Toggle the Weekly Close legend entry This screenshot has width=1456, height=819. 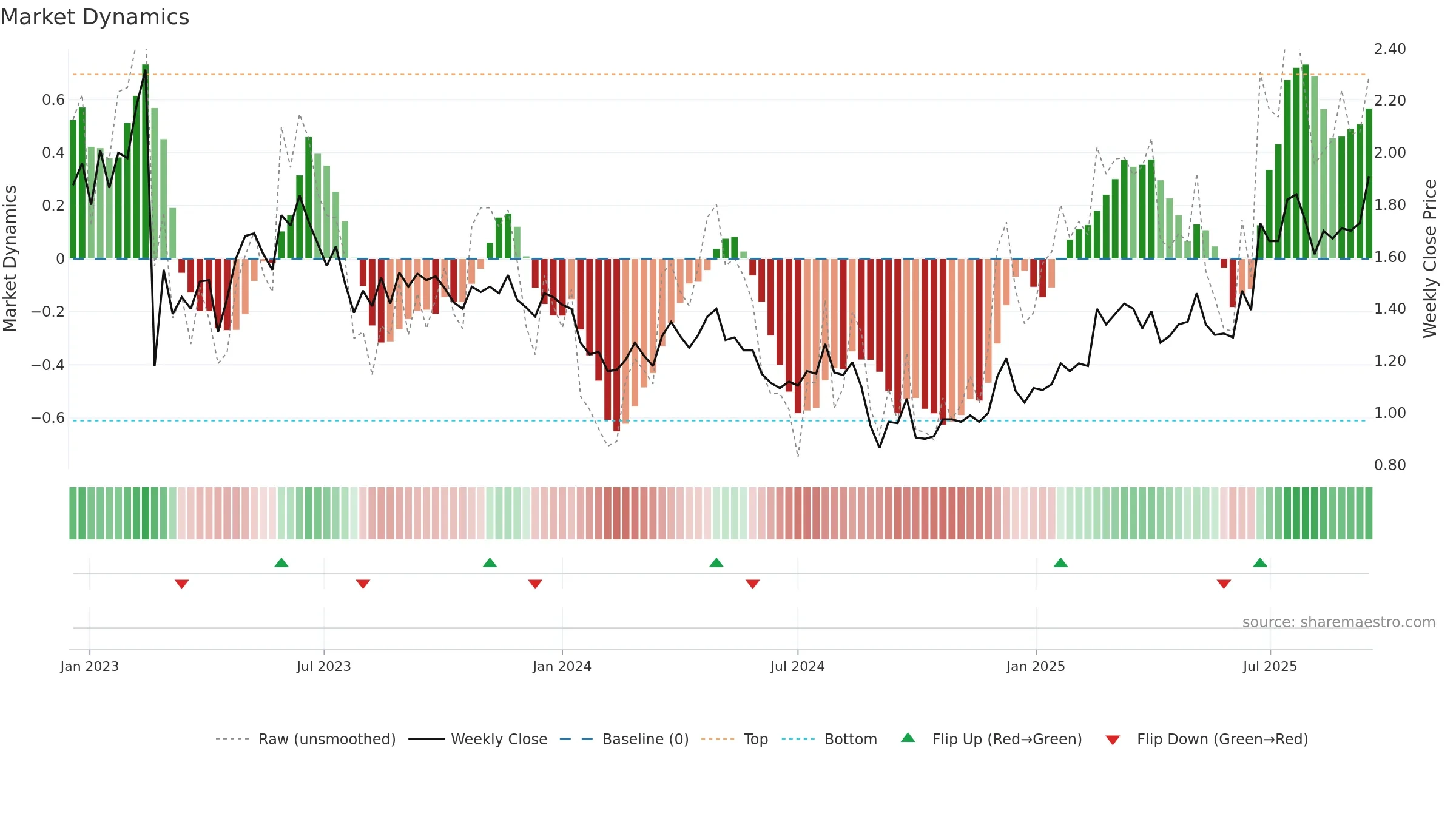click(478, 739)
